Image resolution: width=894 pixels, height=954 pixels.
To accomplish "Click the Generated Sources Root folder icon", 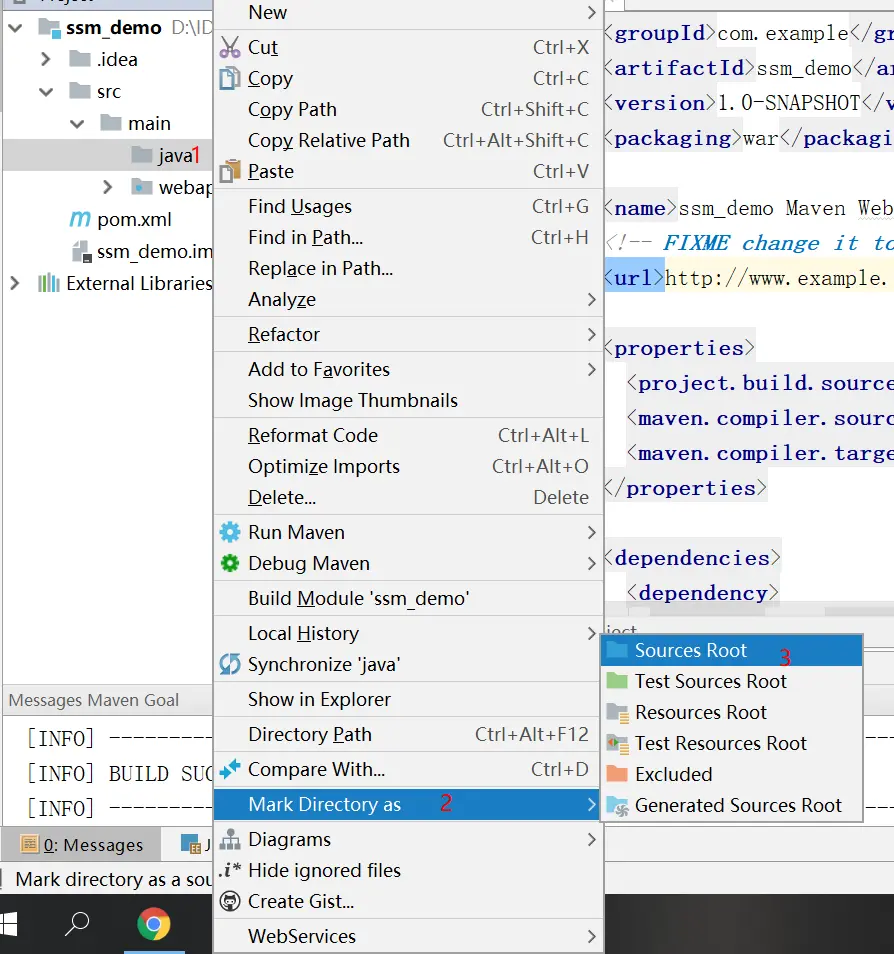I will [x=618, y=806].
